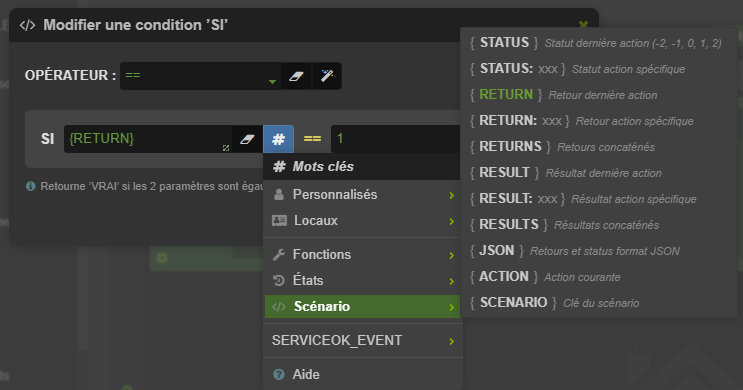The height and width of the screenshot is (390, 743).
Task: Insert the RESULT last action keyword
Action: coord(599,173)
